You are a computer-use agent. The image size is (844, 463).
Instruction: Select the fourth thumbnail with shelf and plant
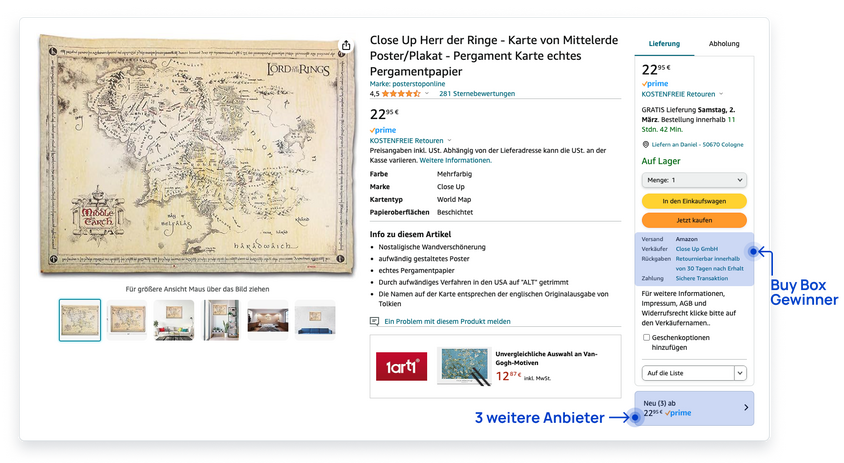click(x=221, y=320)
